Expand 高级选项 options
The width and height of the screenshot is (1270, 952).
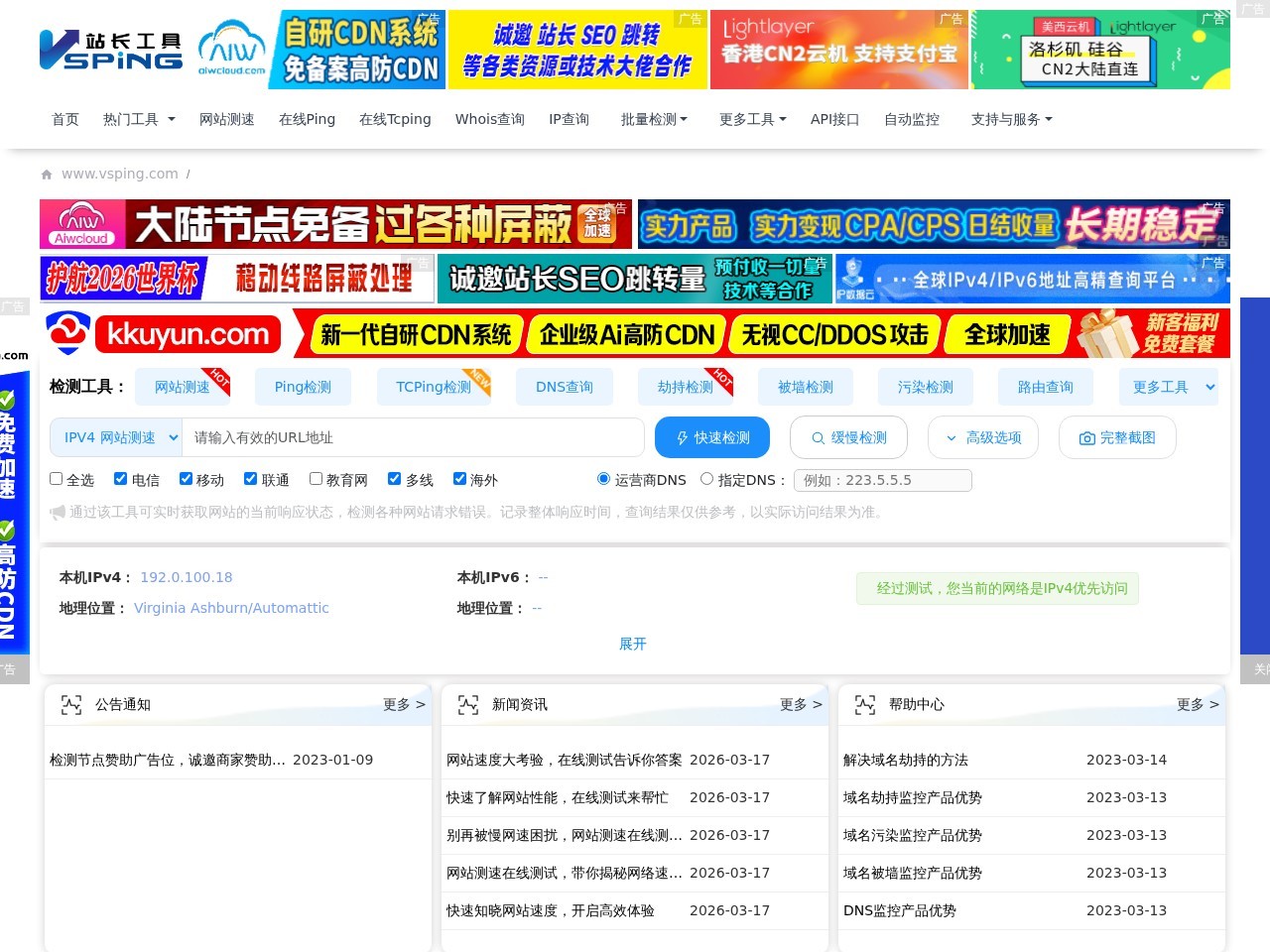983,437
